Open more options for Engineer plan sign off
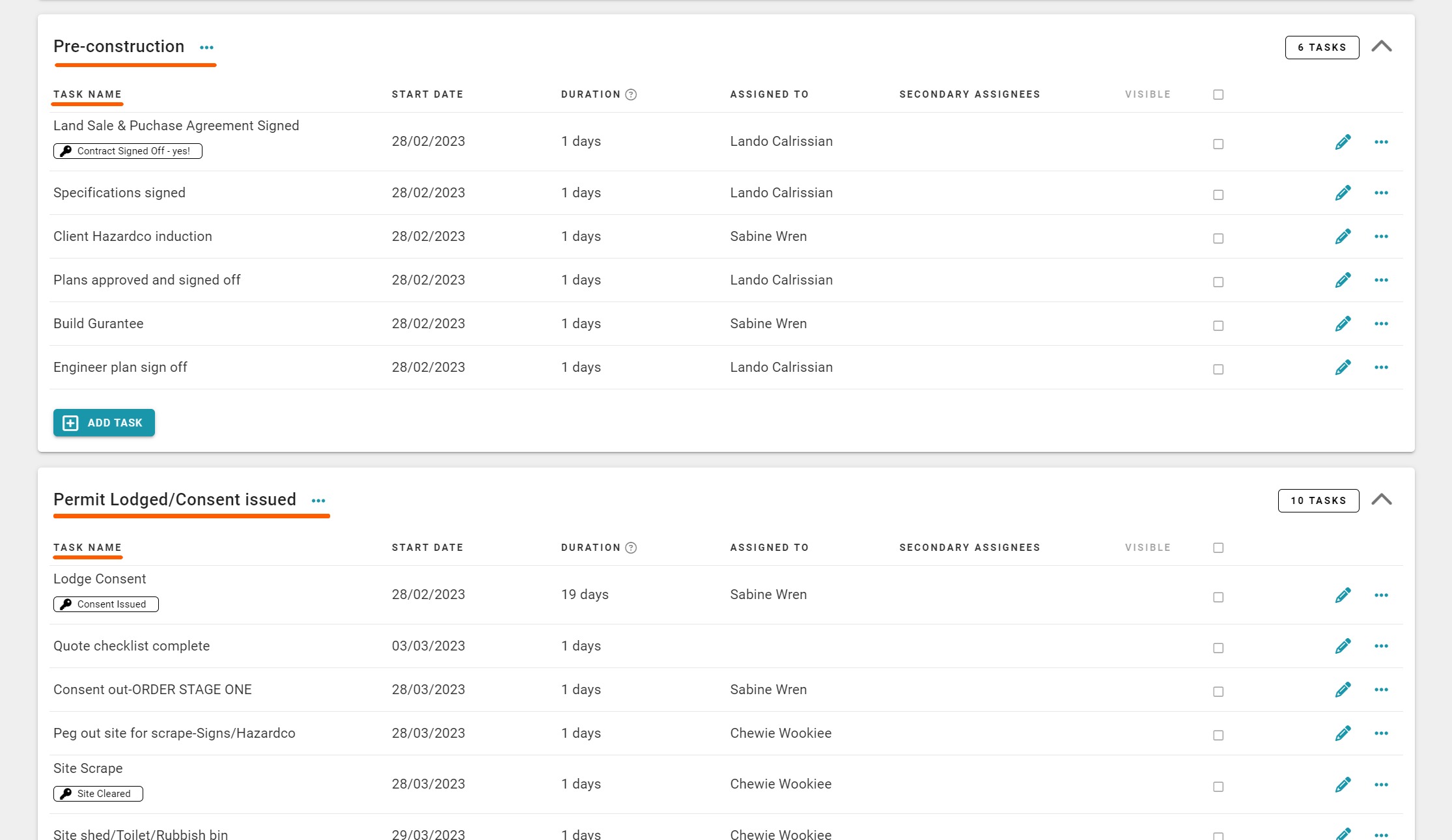This screenshot has height=840, width=1452. (x=1381, y=367)
